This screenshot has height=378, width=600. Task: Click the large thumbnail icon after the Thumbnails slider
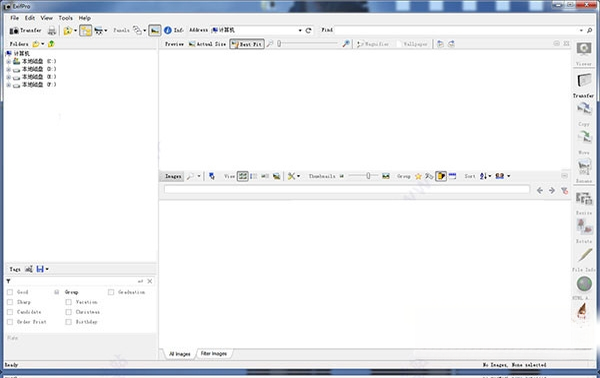386,176
